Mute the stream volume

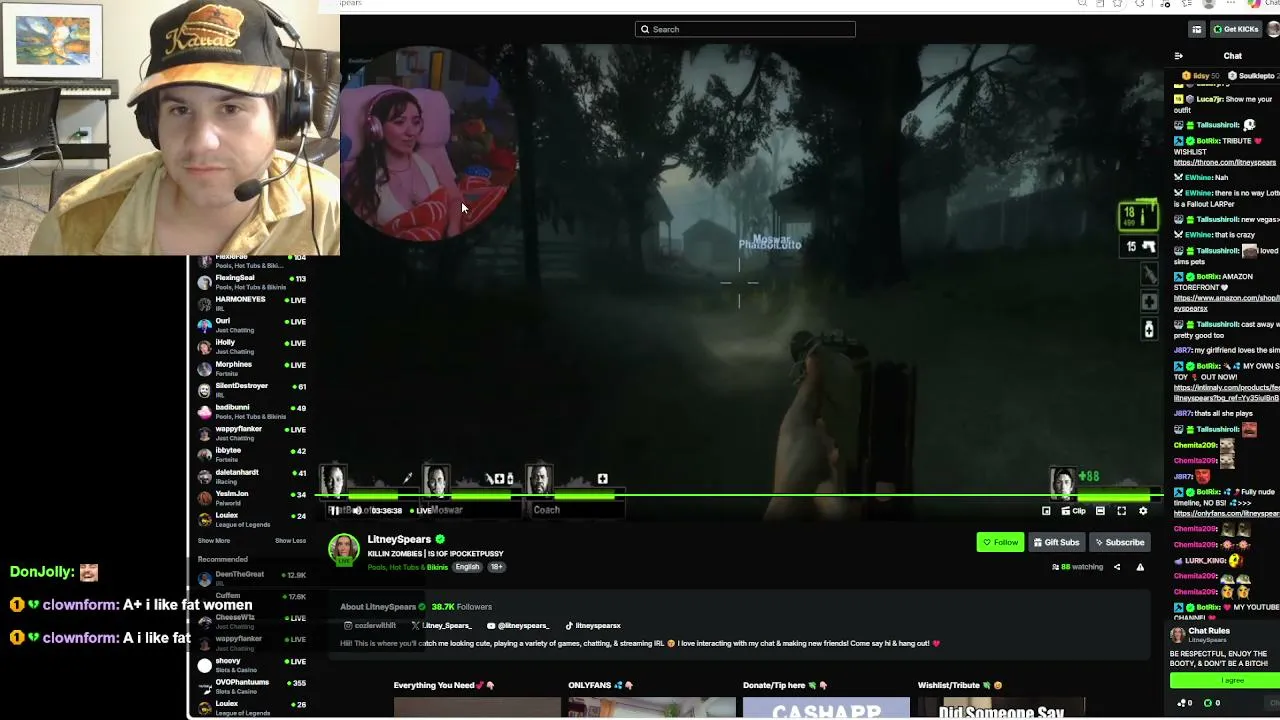tap(357, 511)
